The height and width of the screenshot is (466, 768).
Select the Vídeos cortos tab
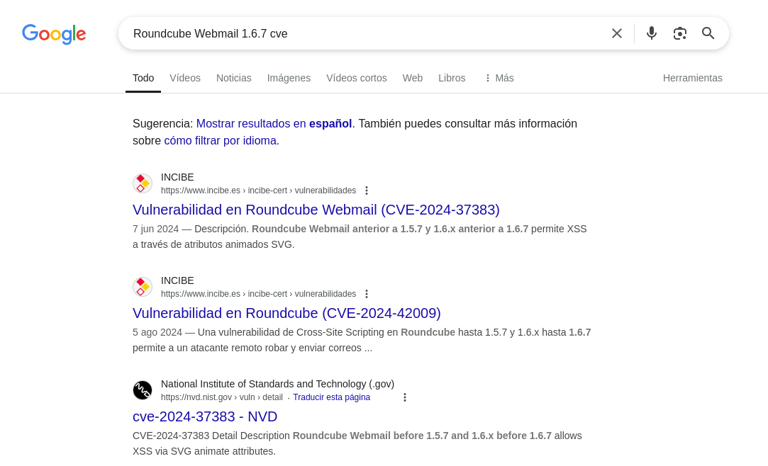click(356, 78)
